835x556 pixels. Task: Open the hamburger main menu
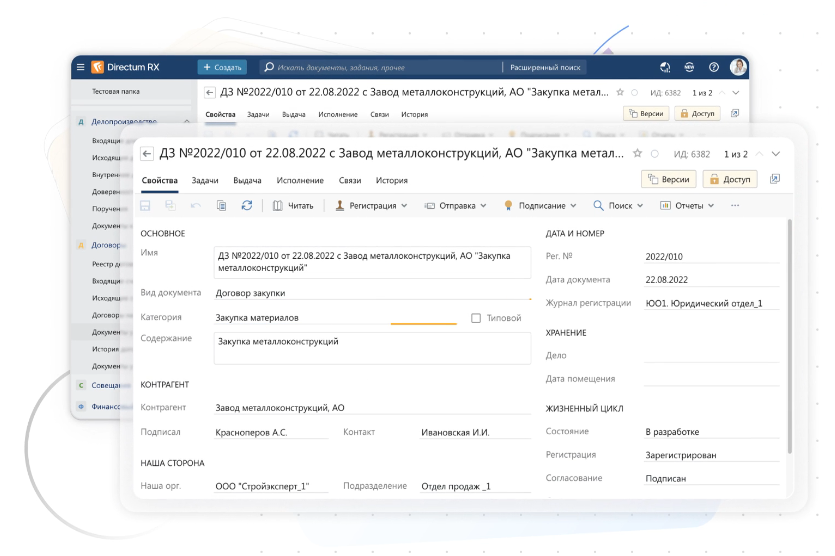80,67
